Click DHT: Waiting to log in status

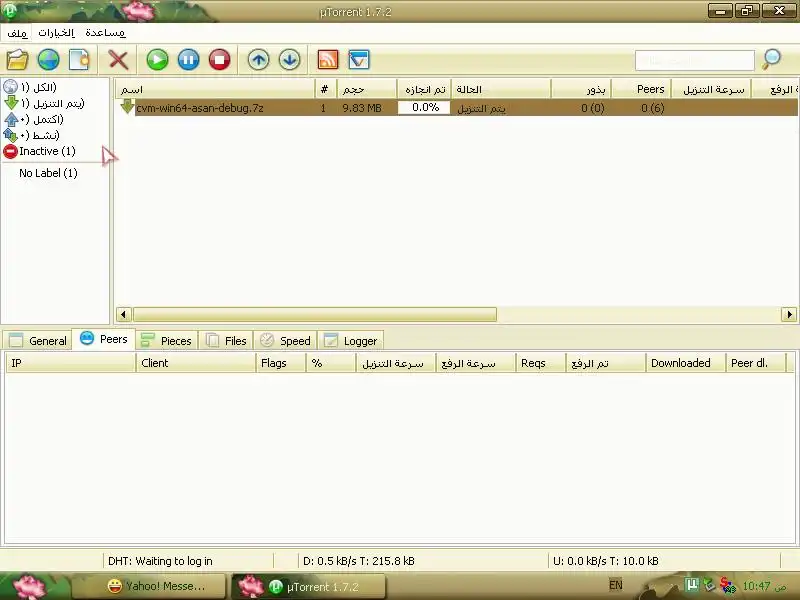point(160,561)
